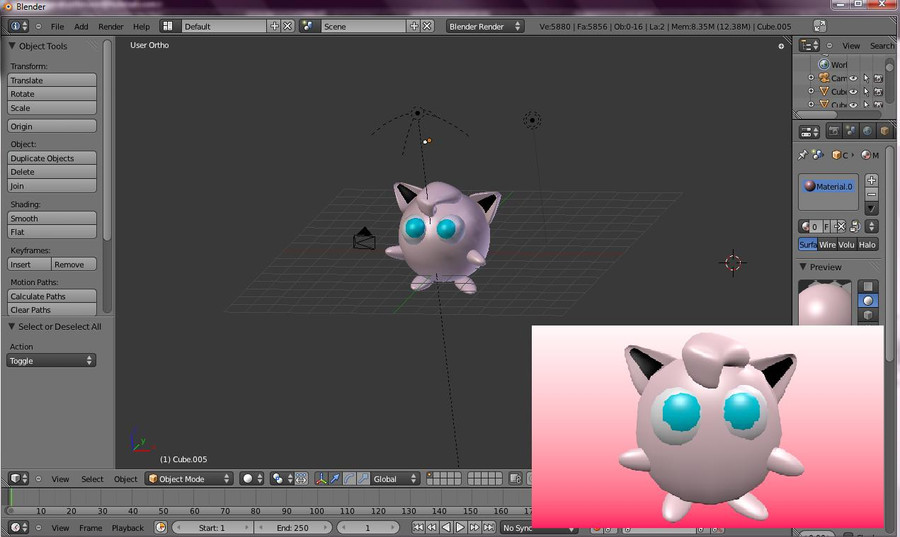Open the Add menu
The width and height of the screenshot is (900, 537).
tap(81, 26)
